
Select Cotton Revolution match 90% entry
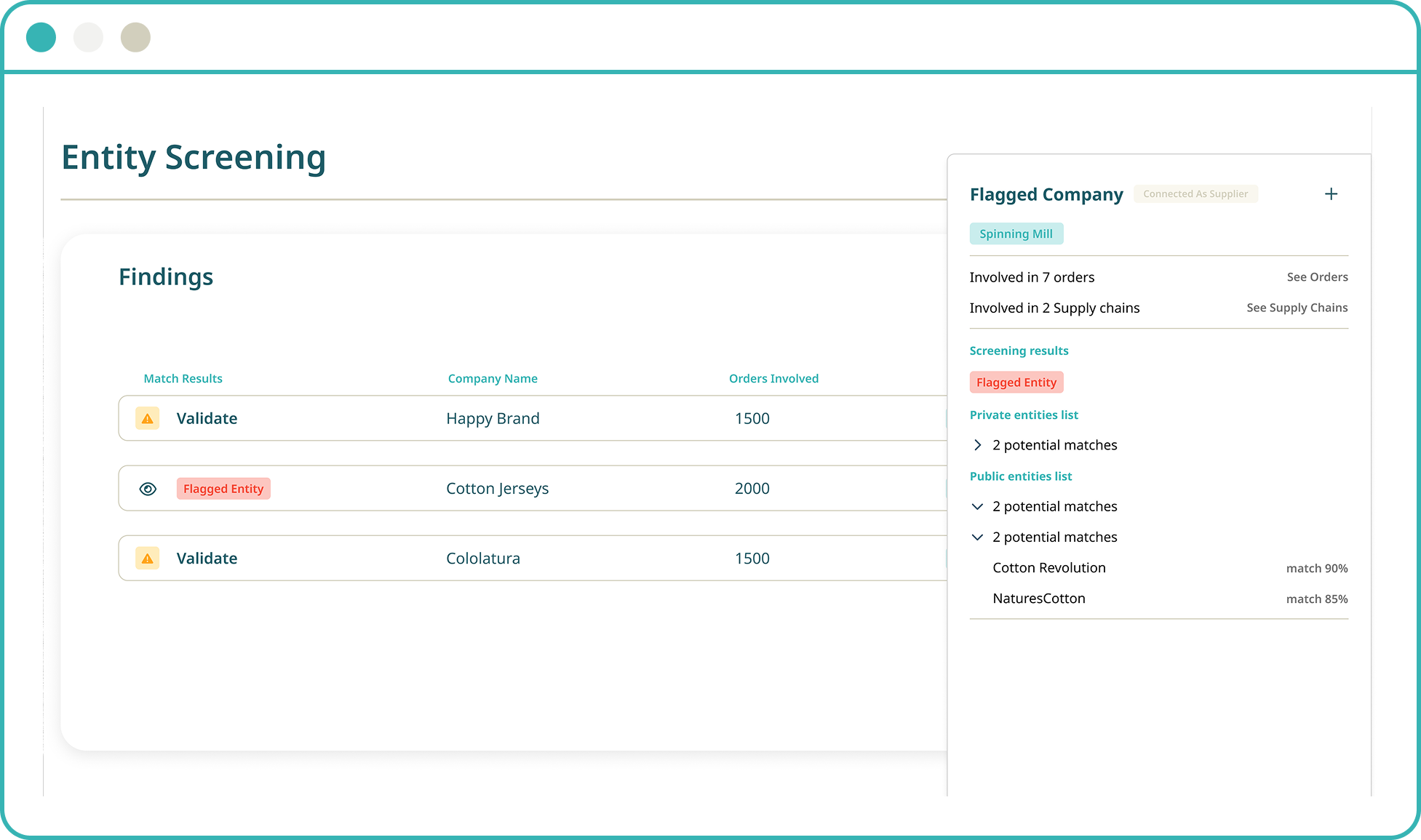(1048, 568)
